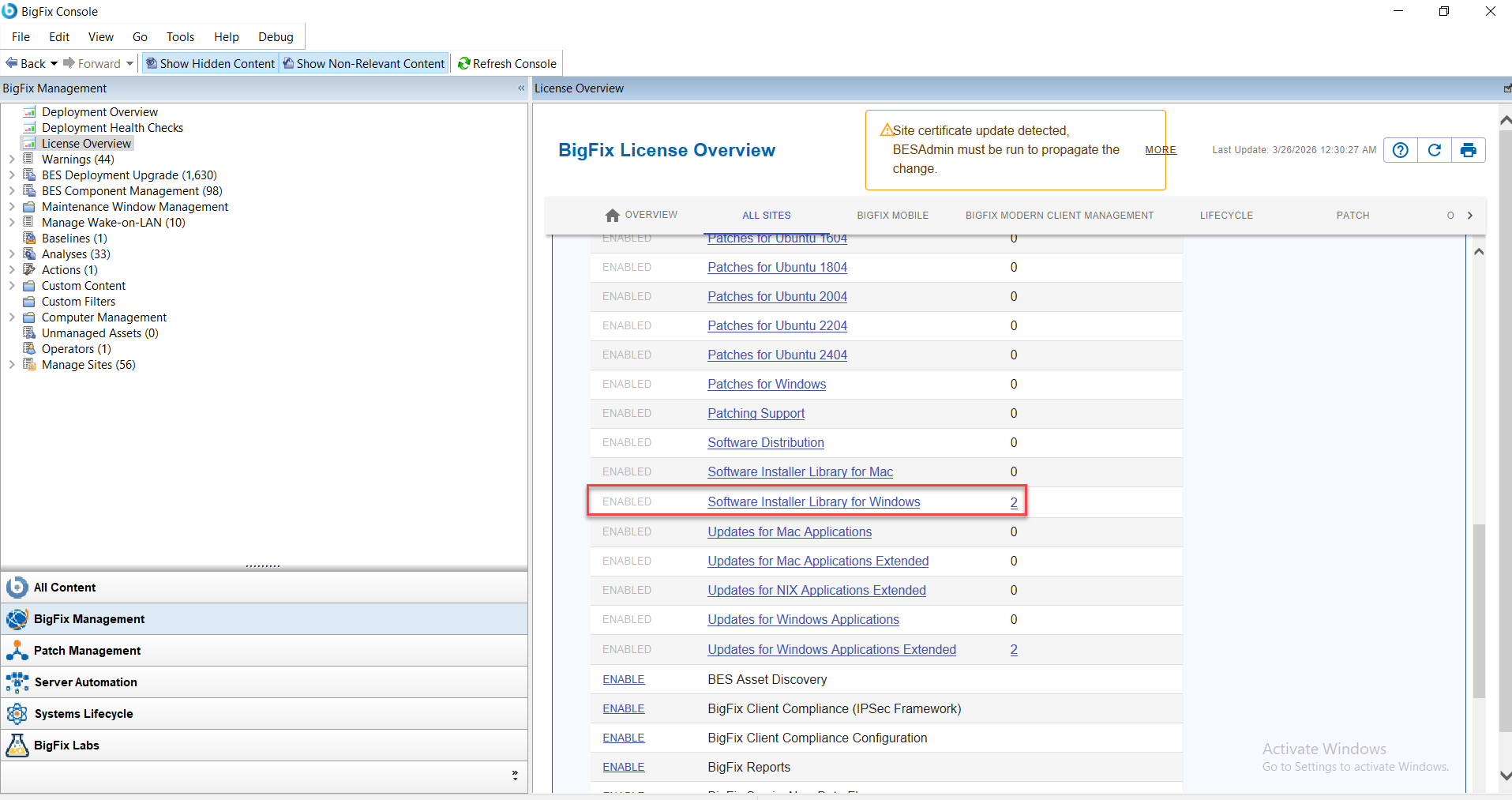Click the Patch Management sidebar icon
The width and height of the screenshot is (1512, 800).
(17, 650)
